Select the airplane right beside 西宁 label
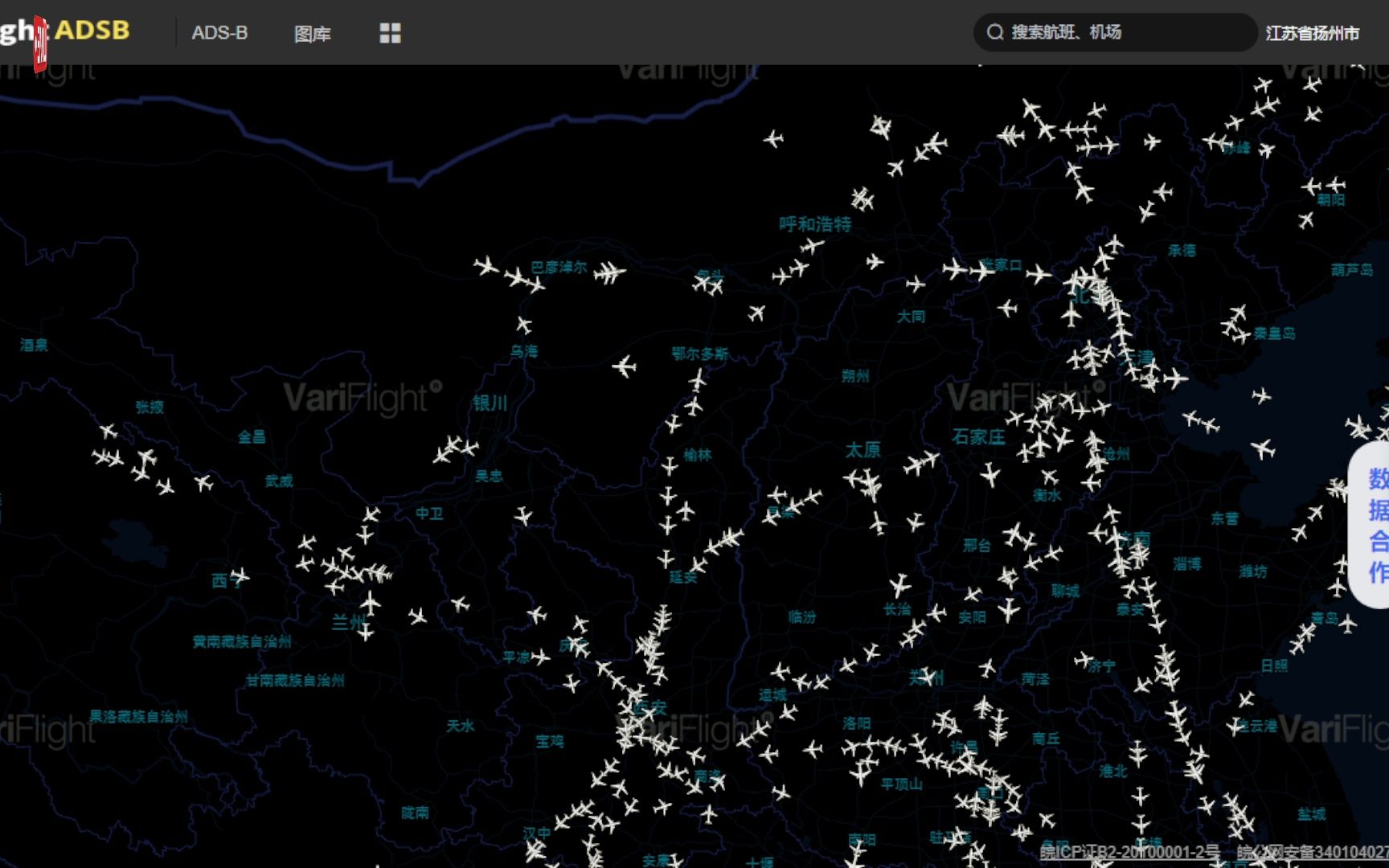The image size is (1389, 868). [x=240, y=575]
